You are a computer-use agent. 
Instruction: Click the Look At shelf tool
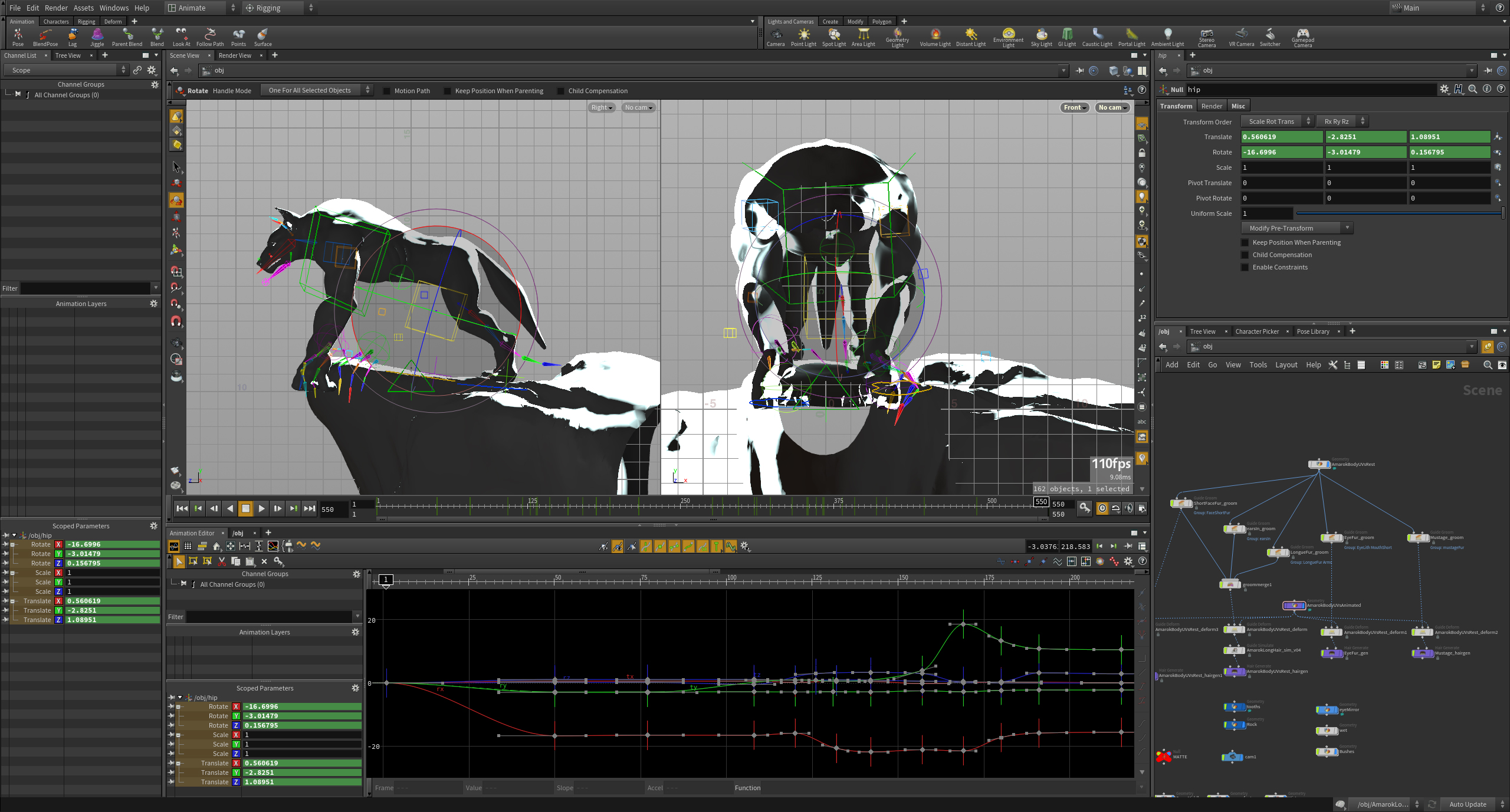tap(181, 37)
